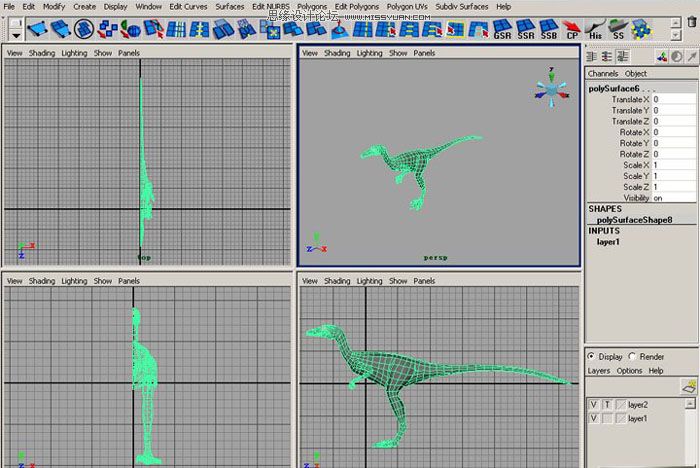Open the Edit Polygons menu

click(x=356, y=6)
